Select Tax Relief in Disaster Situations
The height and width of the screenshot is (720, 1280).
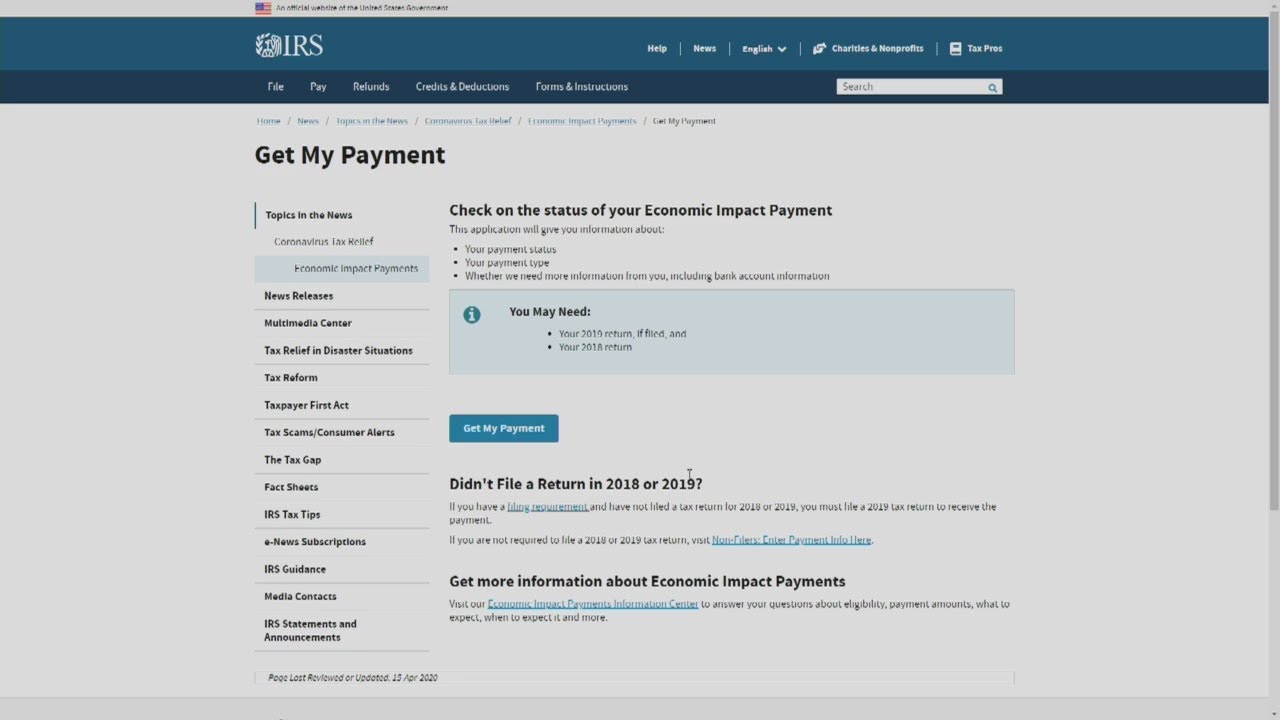338,351
